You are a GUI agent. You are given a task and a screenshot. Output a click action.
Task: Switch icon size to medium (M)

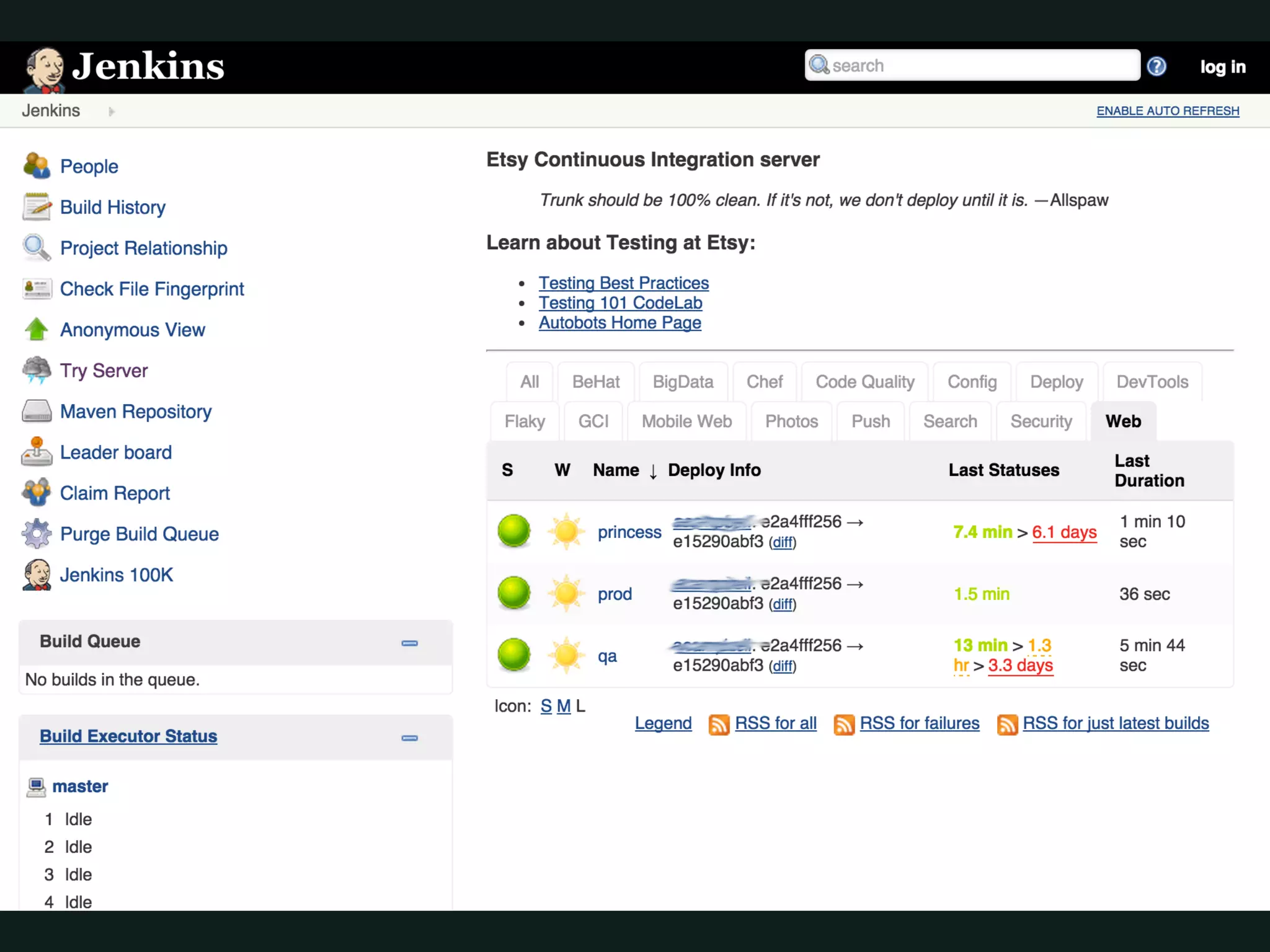[x=563, y=706]
